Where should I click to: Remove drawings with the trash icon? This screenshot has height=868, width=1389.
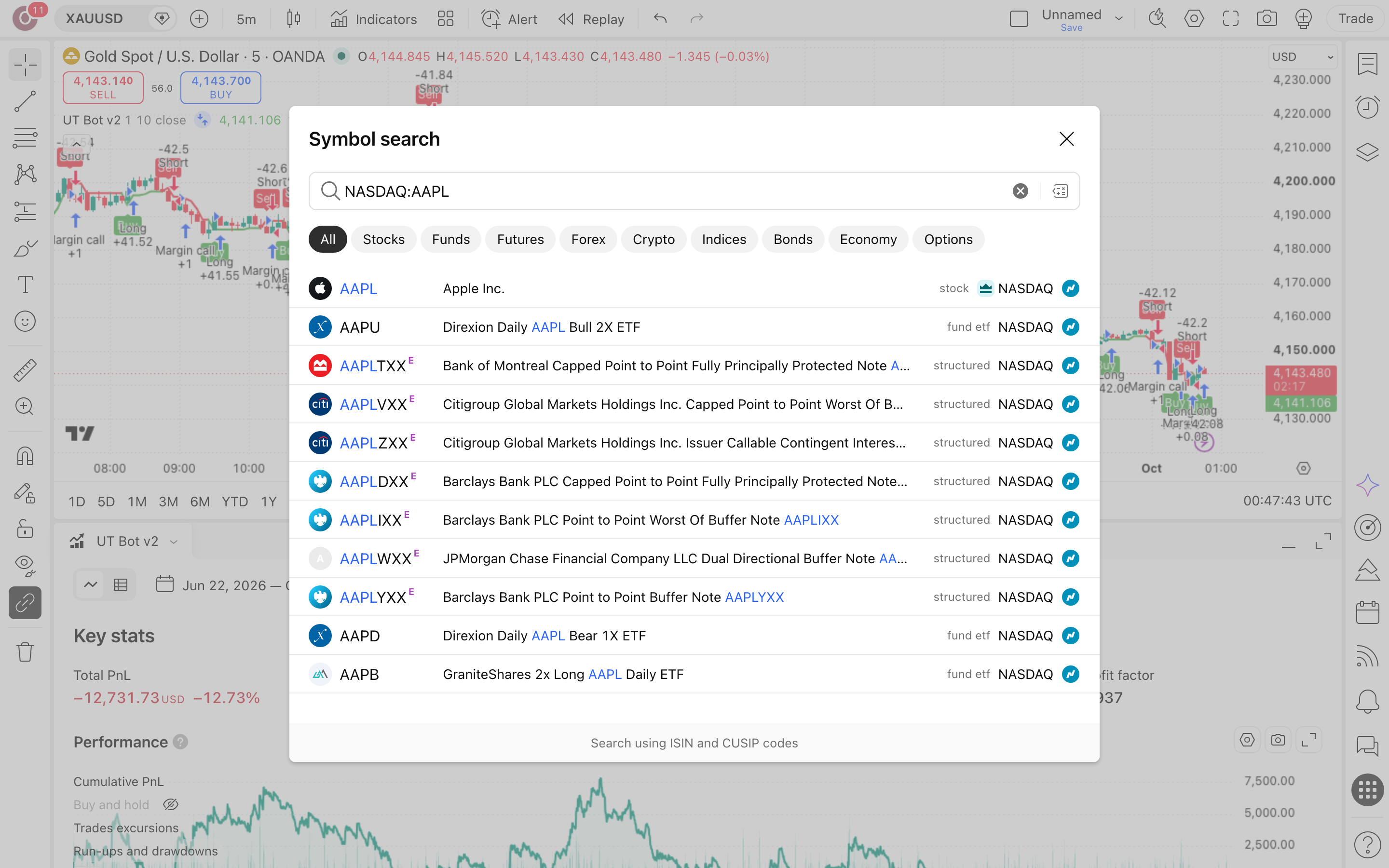tap(25, 651)
